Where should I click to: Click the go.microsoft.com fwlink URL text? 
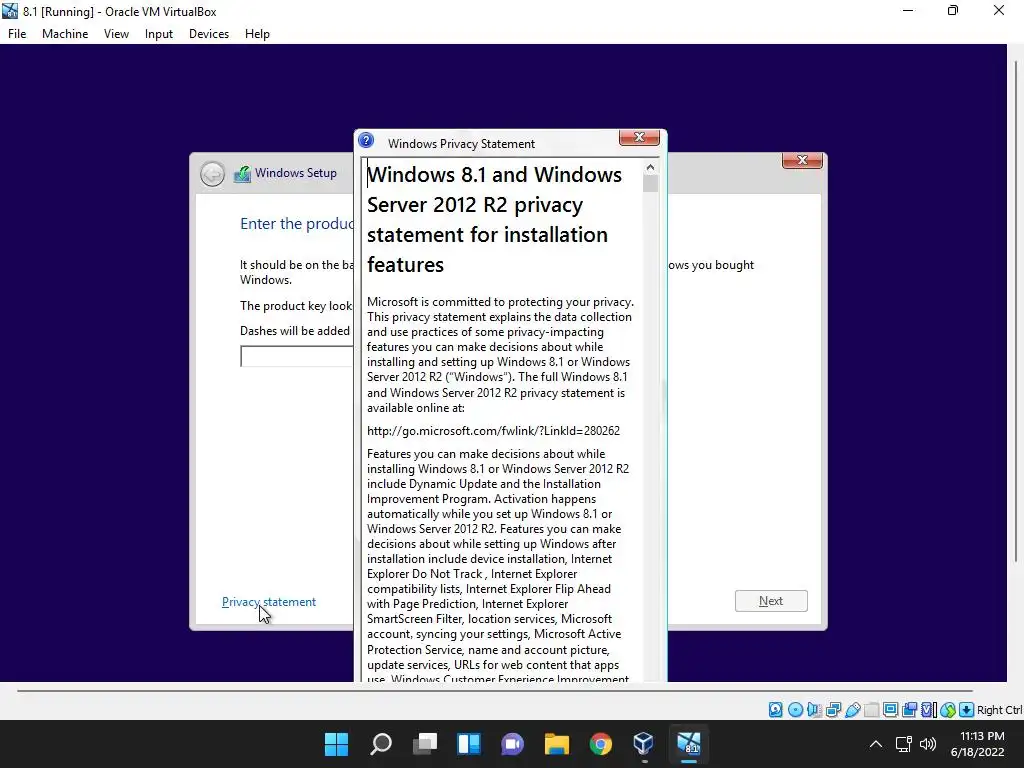(493, 431)
